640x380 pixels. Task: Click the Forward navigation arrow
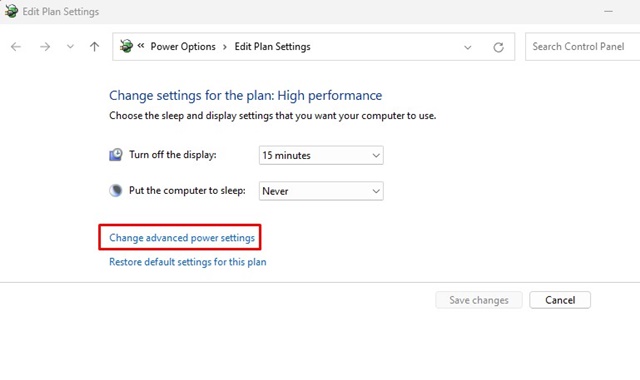[x=45, y=47]
